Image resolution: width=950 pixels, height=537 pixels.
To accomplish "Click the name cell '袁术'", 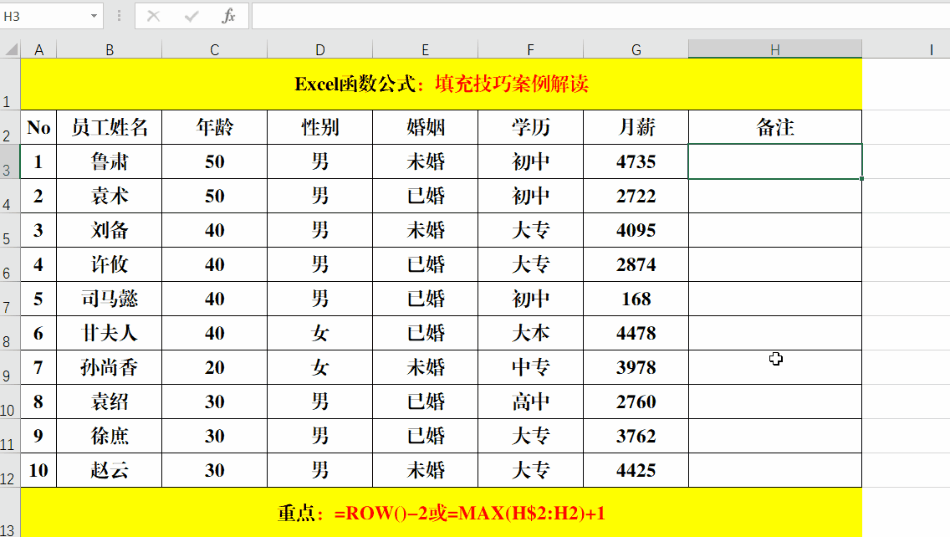I will (x=109, y=196).
